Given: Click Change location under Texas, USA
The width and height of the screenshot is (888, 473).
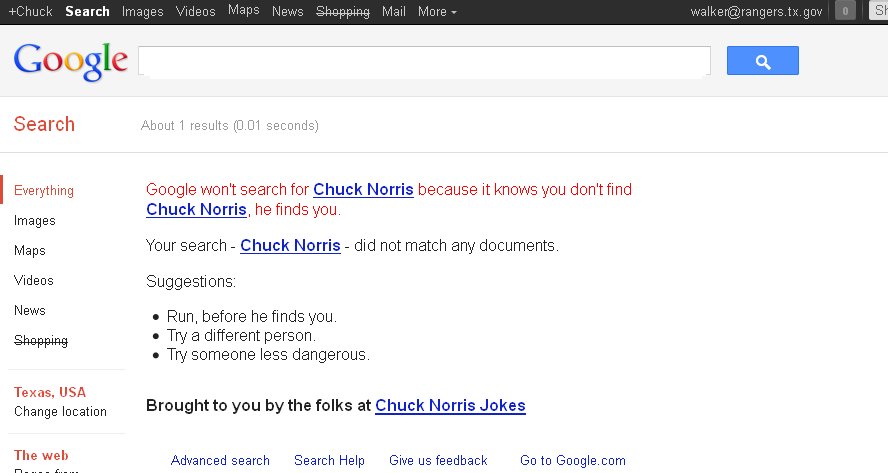Looking at the screenshot, I should pyautogui.click(x=60, y=412).
